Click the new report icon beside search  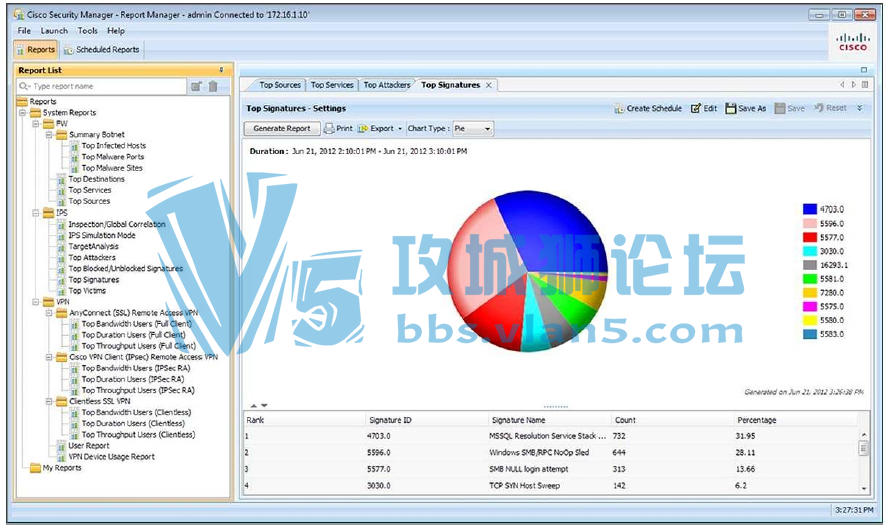click(x=196, y=86)
